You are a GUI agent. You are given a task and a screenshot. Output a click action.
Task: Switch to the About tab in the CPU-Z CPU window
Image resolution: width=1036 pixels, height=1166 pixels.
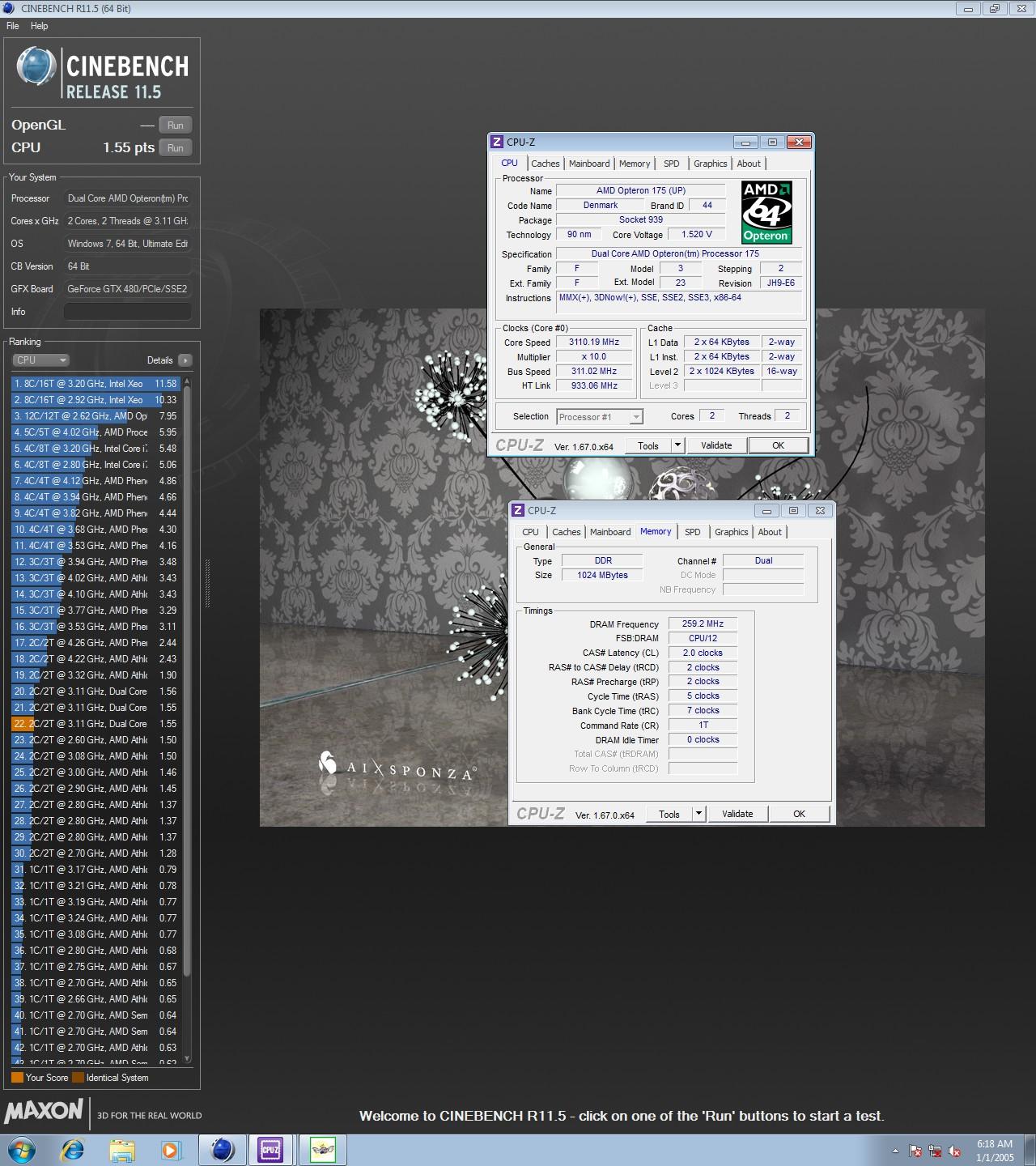(x=749, y=164)
